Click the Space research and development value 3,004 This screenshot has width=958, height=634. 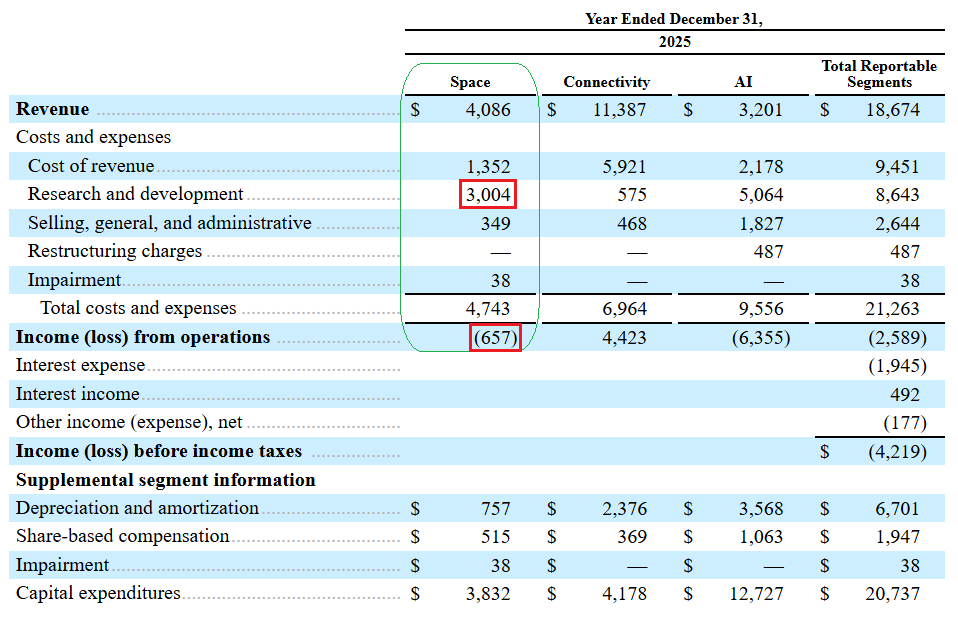[x=488, y=194]
